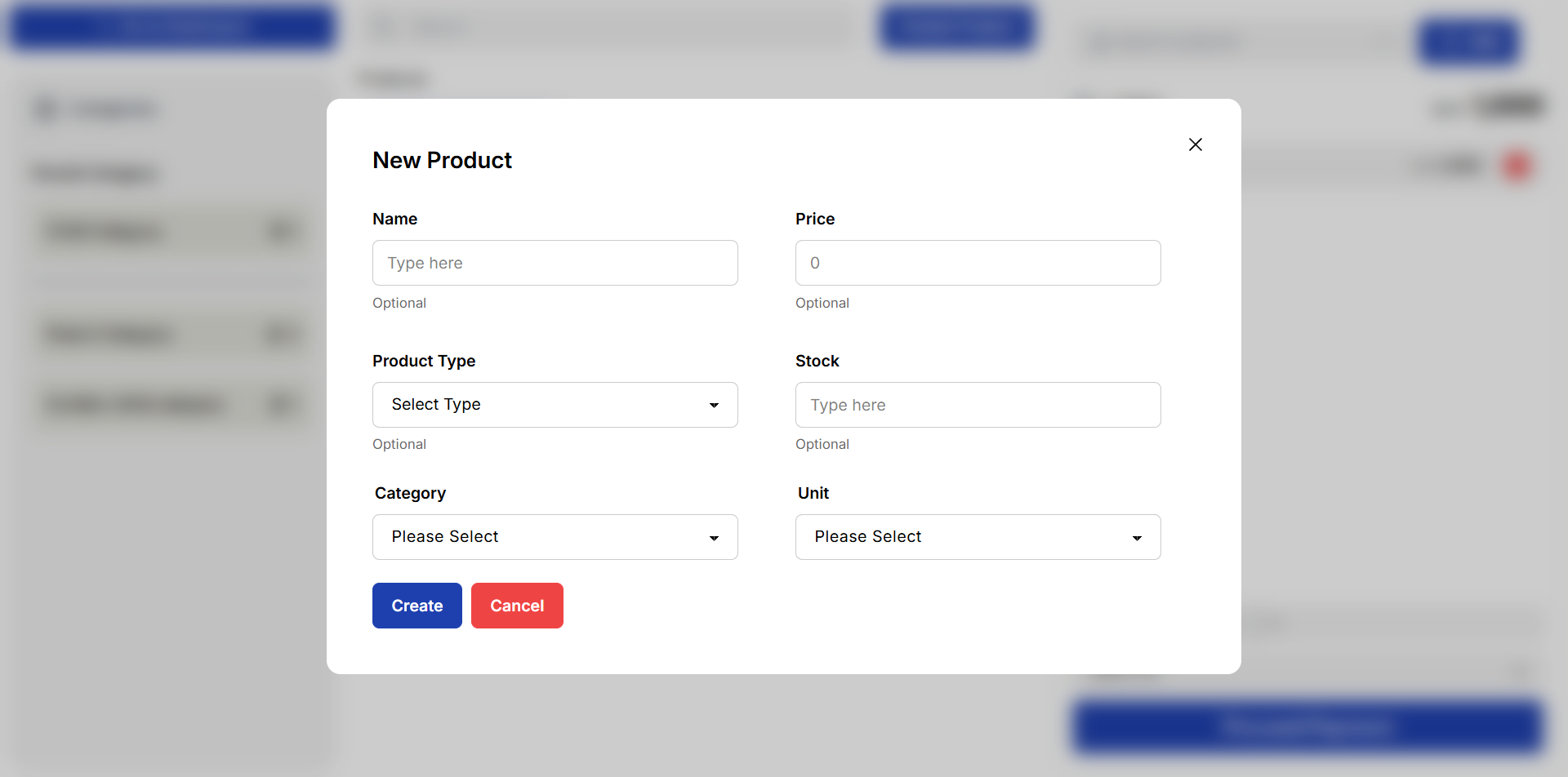Image resolution: width=1568 pixels, height=777 pixels.
Task: Cancel the new product form
Action: pyautogui.click(x=517, y=606)
